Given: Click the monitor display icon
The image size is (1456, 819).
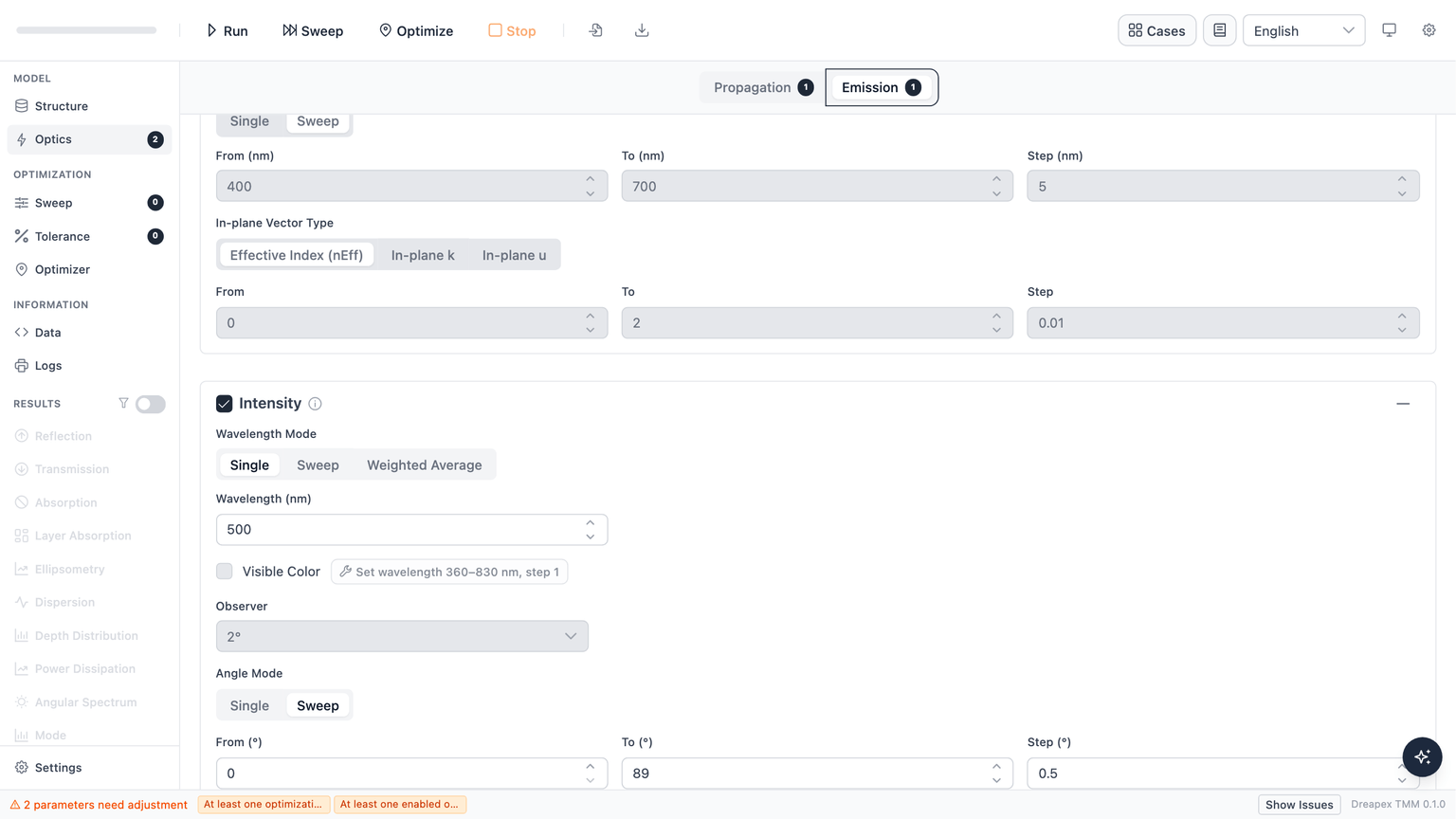Looking at the screenshot, I should pos(1389,30).
